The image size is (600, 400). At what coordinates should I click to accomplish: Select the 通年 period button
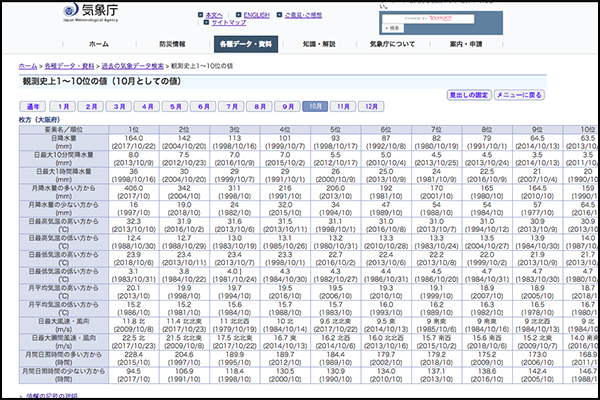(x=34, y=105)
